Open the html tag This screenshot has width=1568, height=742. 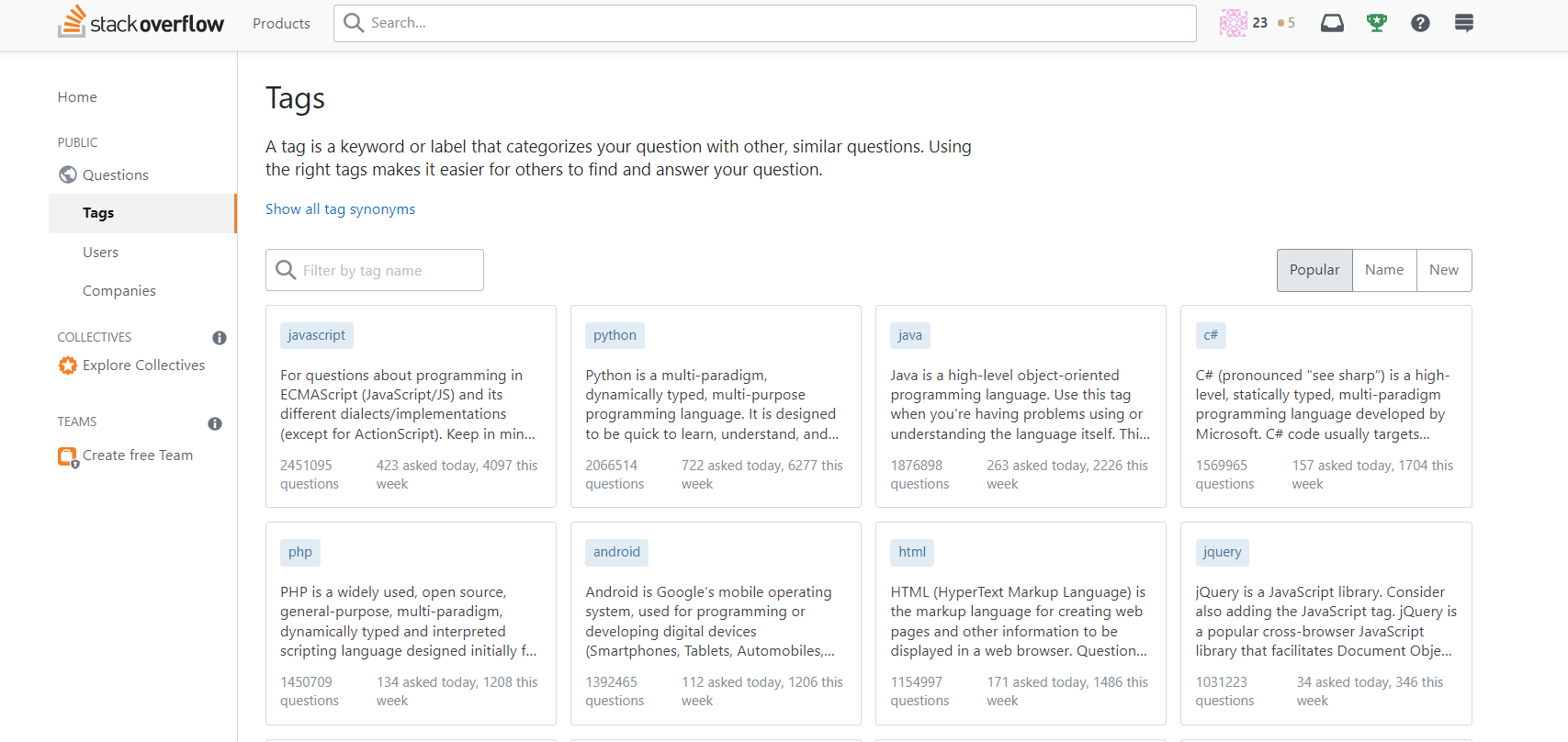coord(912,552)
